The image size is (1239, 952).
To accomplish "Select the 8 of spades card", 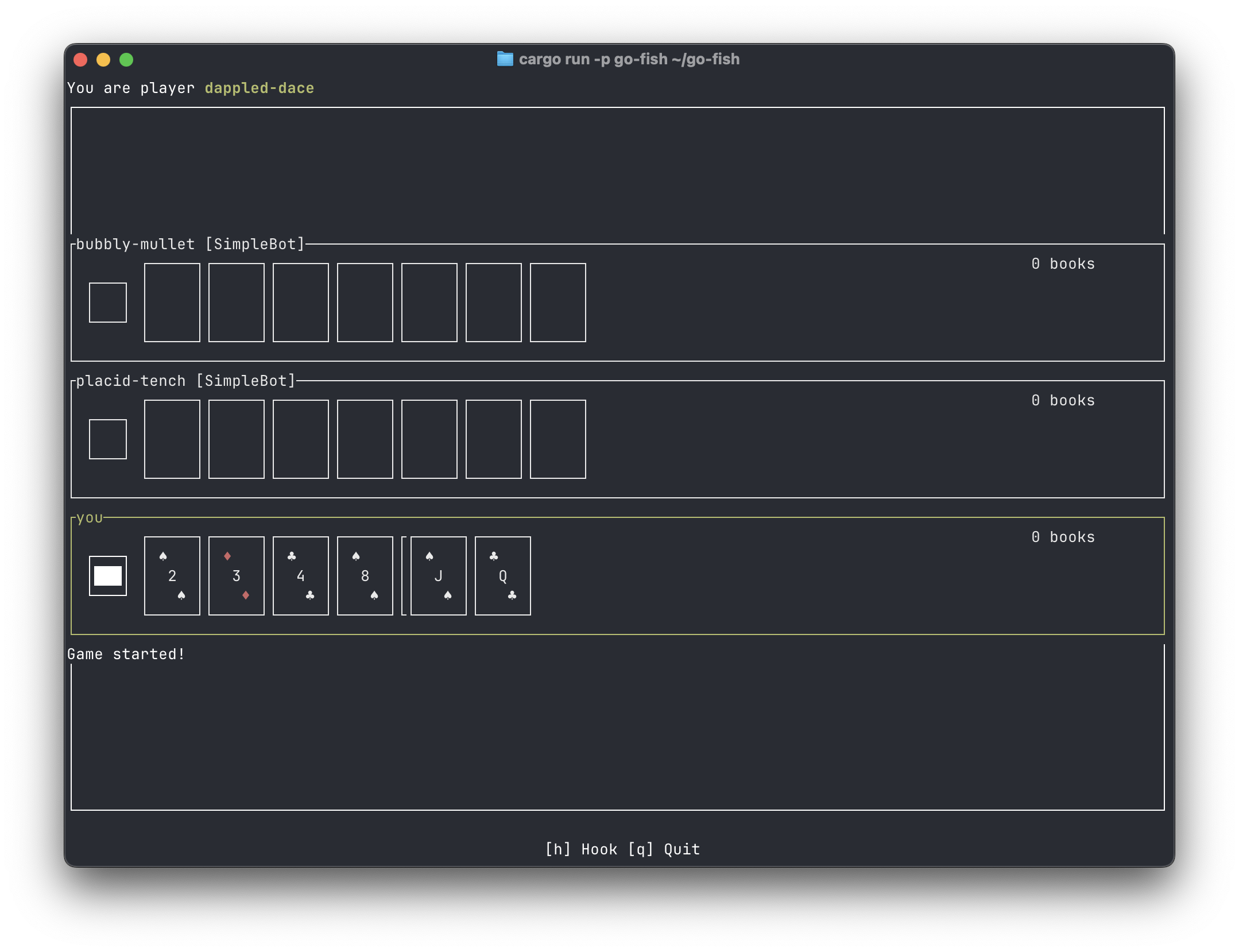I will pos(365,576).
